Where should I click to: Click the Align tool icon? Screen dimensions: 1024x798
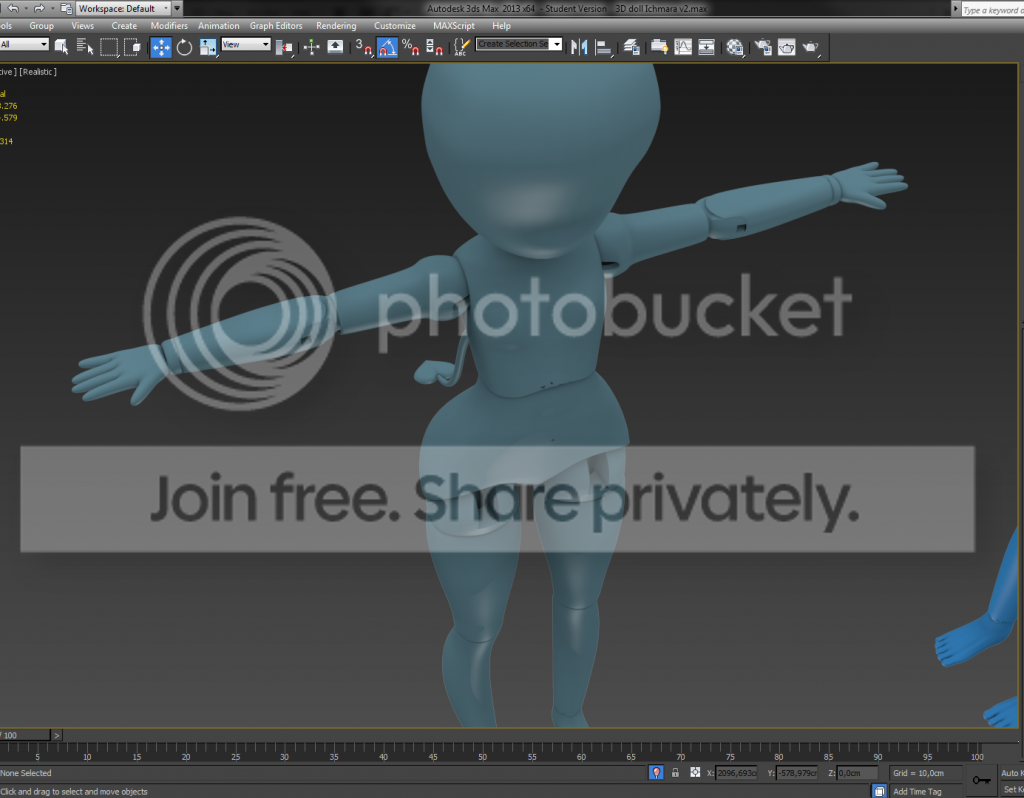pos(603,47)
